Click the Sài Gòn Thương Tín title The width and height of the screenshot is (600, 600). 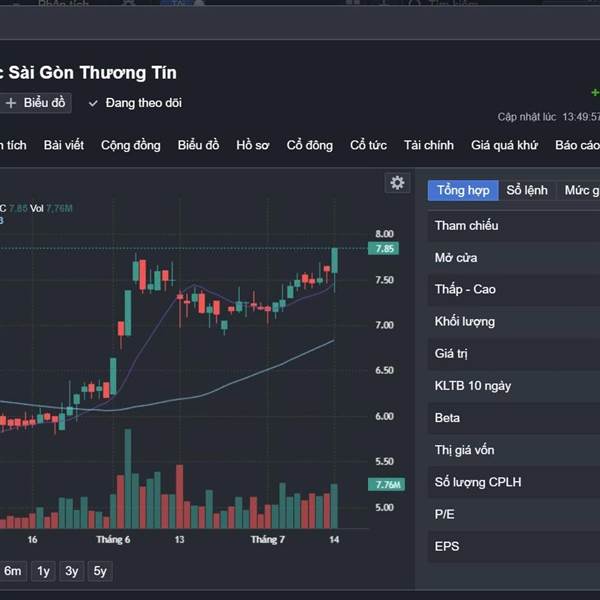point(92,73)
